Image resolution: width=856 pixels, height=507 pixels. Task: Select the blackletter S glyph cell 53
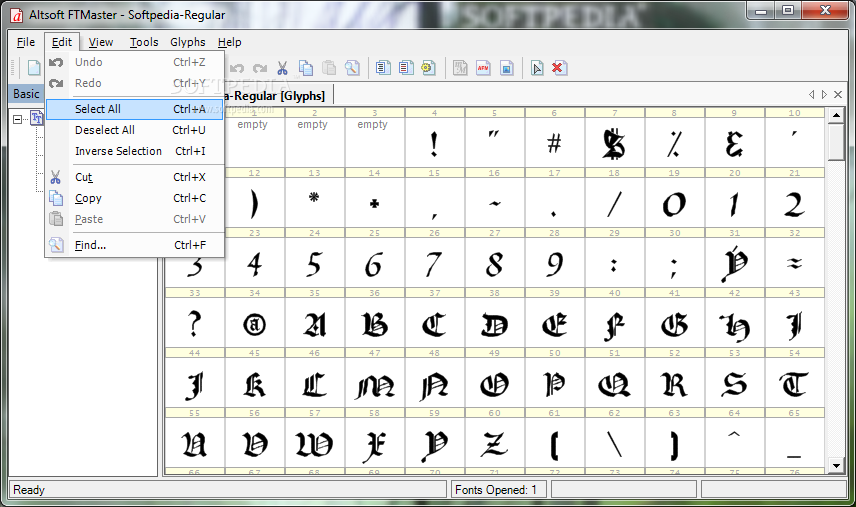coord(735,383)
